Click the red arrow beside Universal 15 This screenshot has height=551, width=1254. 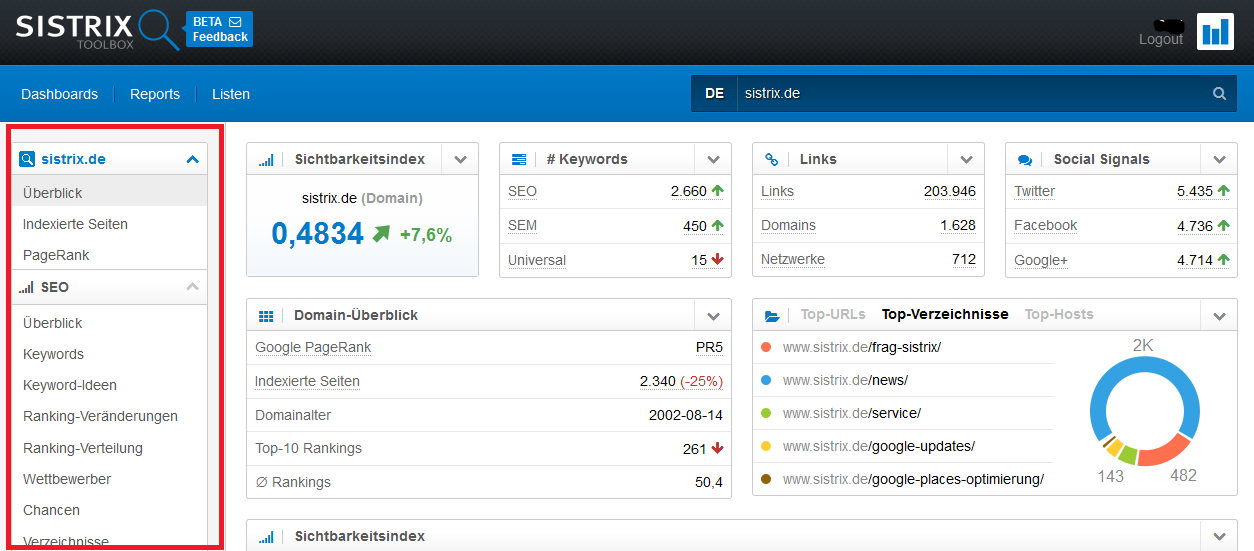click(x=717, y=260)
